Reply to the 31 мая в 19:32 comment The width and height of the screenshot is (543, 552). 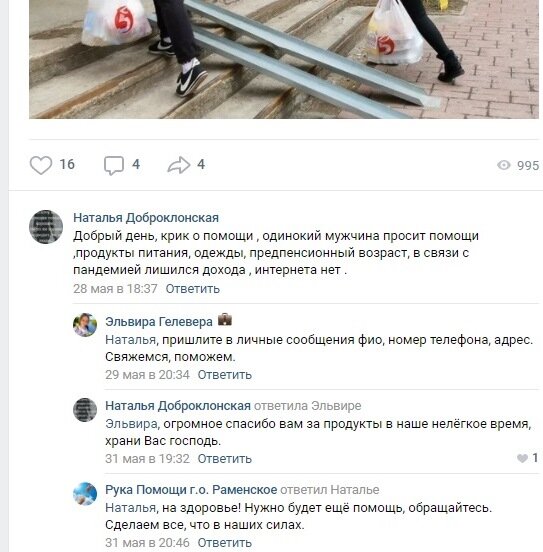(225, 459)
